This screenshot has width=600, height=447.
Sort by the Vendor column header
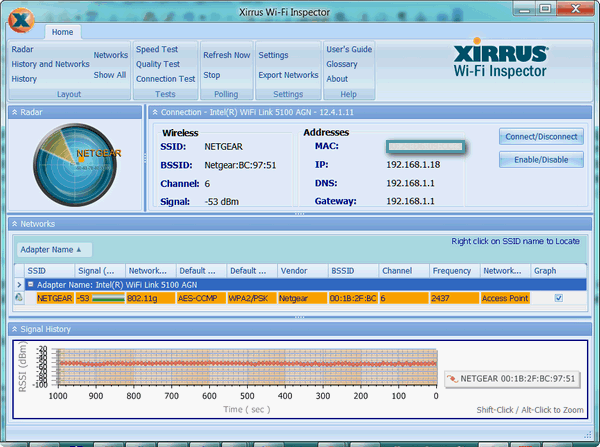point(303,271)
